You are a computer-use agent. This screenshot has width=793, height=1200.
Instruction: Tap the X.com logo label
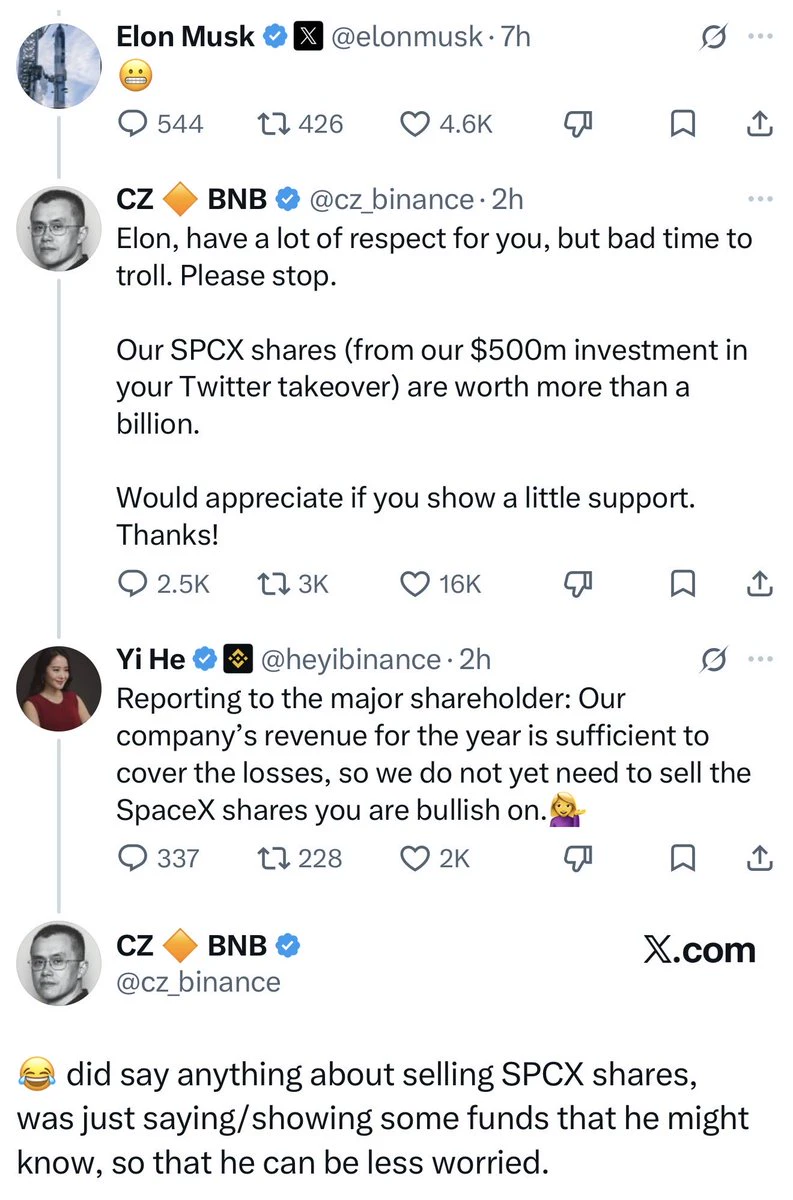tap(699, 950)
